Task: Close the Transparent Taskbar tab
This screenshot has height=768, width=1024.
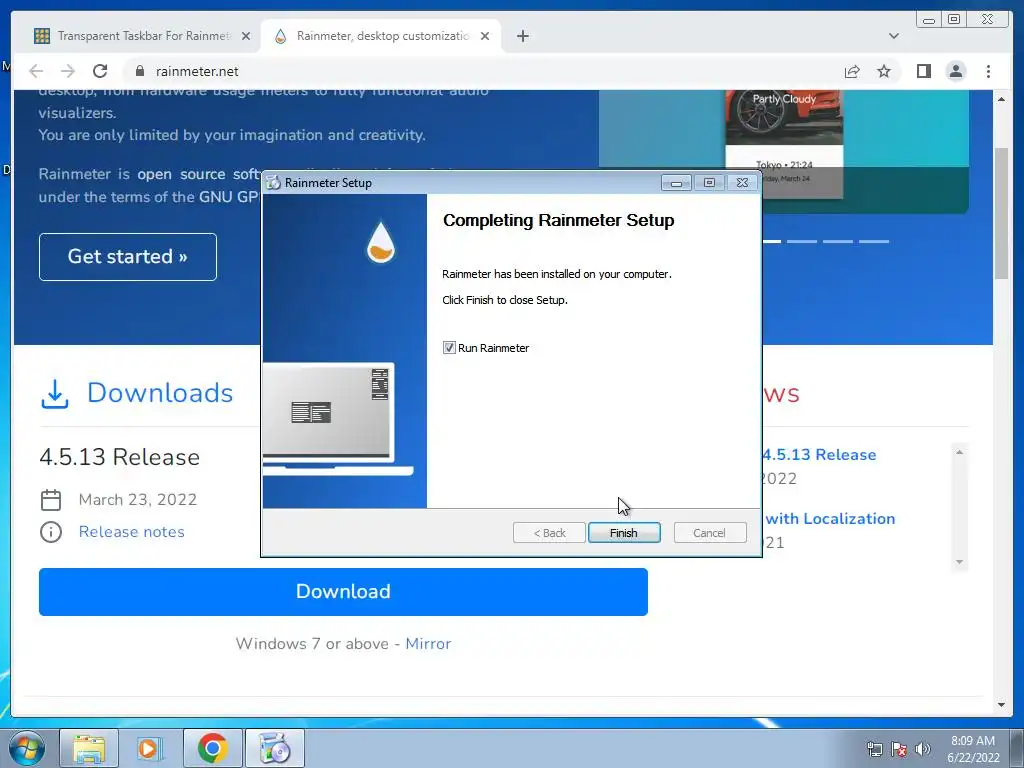Action: pos(246,36)
